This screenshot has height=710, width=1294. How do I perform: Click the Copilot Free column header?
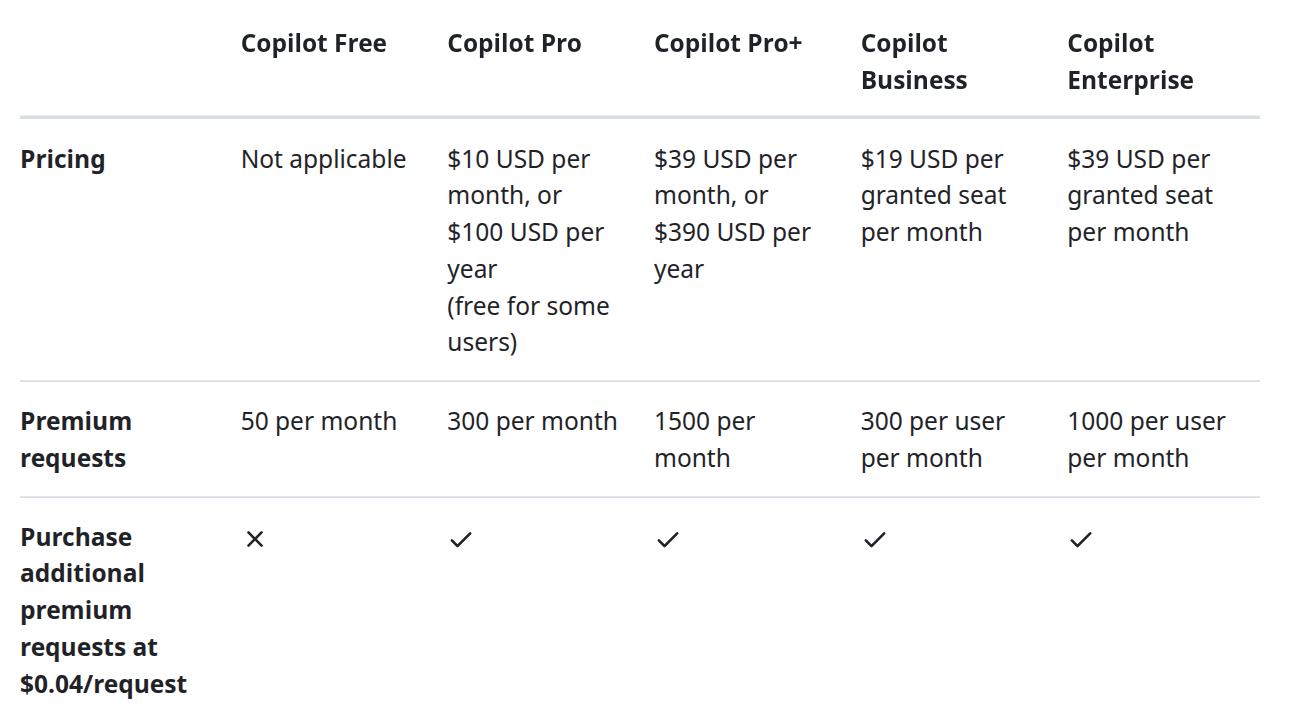[x=313, y=44]
